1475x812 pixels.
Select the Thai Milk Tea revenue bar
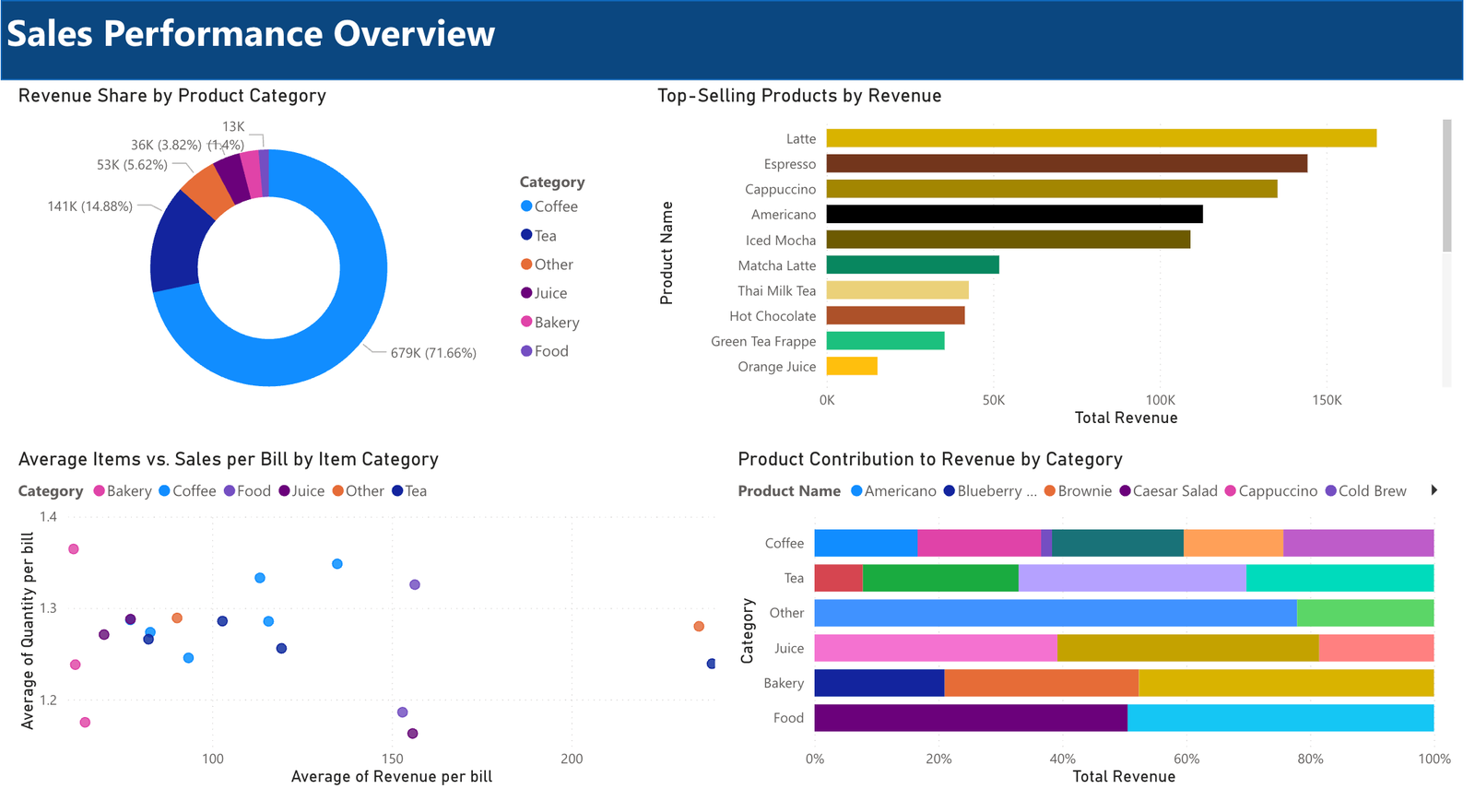898,290
